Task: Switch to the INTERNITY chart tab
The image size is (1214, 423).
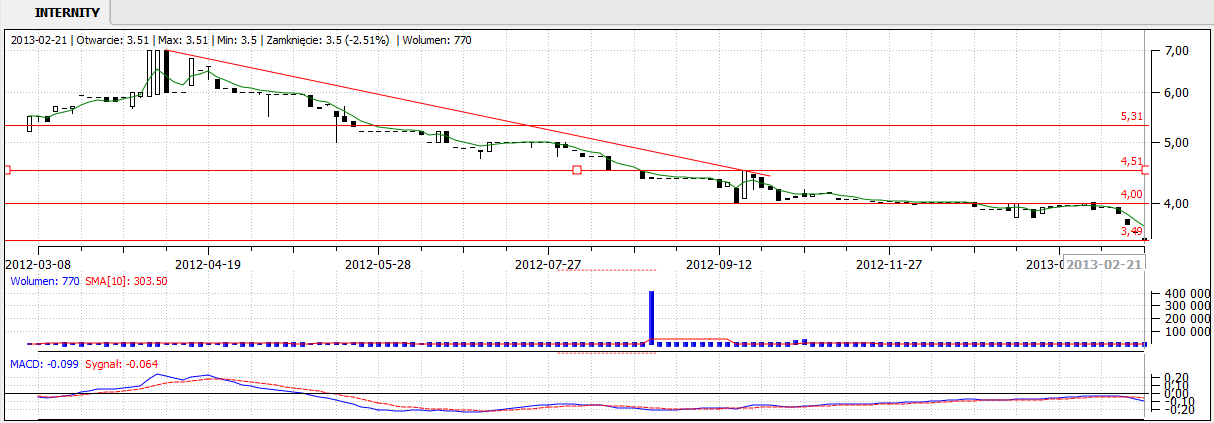Action: [66, 13]
